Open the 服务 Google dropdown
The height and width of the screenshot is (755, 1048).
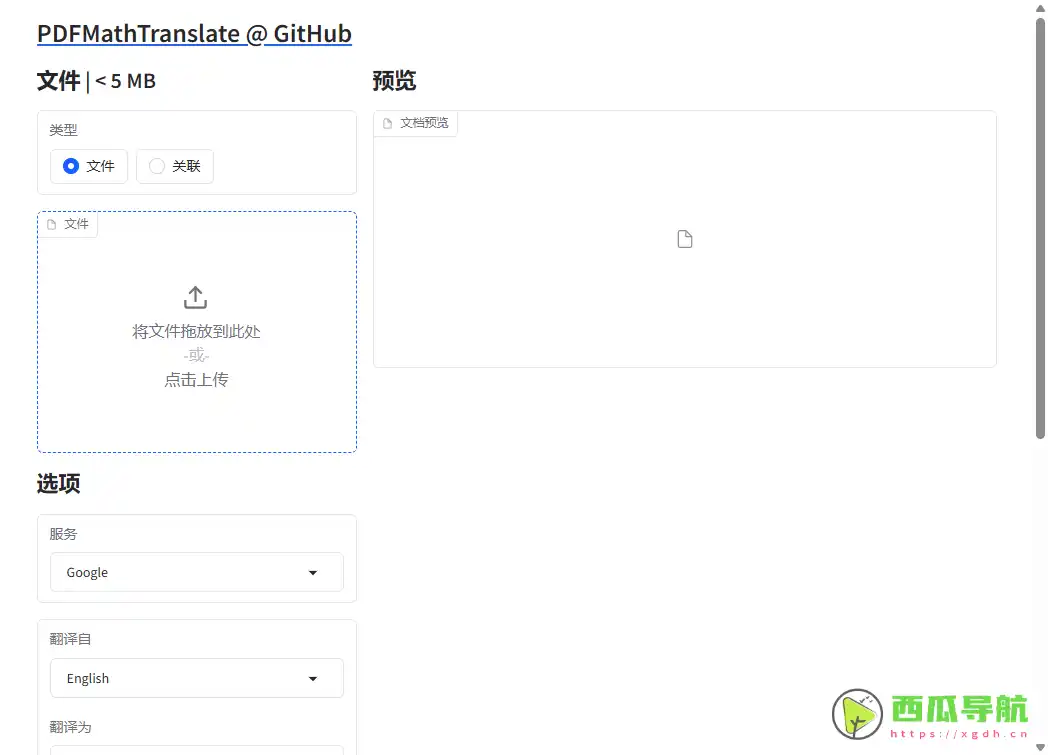click(x=196, y=572)
